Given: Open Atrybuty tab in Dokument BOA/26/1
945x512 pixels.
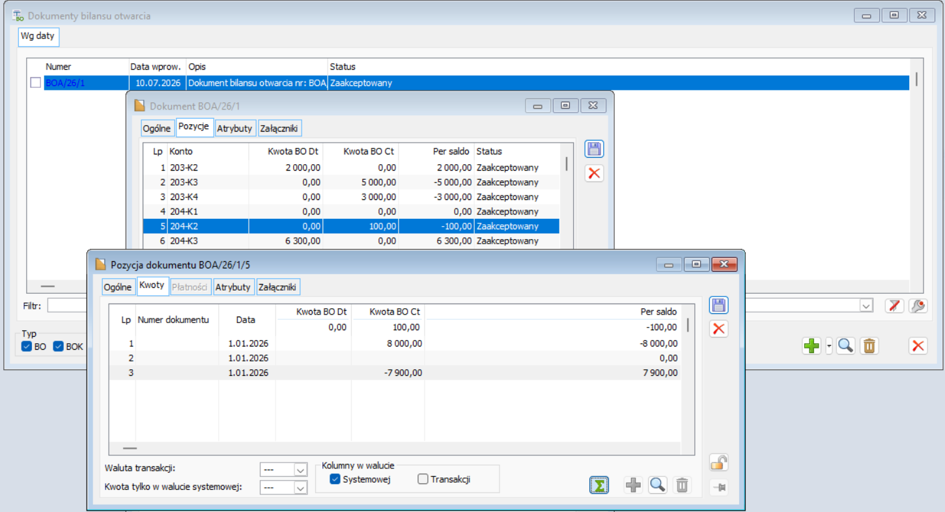Looking at the screenshot, I should coord(234,128).
